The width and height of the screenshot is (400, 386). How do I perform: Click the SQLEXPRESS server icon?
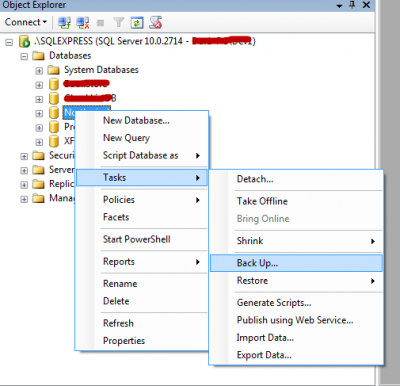(x=25, y=42)
